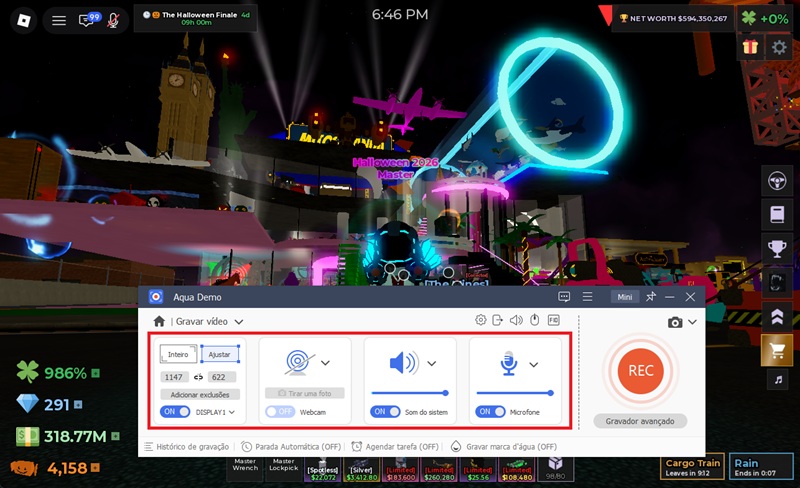Click Tirar uma foto button

(x=305, y=393)
